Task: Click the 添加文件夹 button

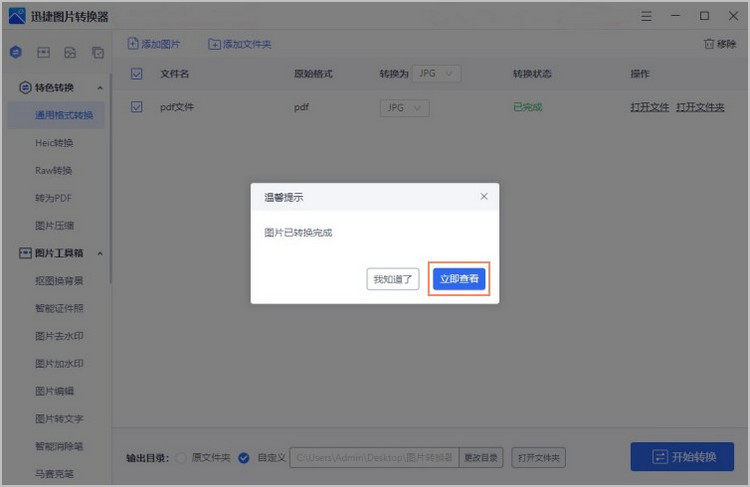Action: 240,44
